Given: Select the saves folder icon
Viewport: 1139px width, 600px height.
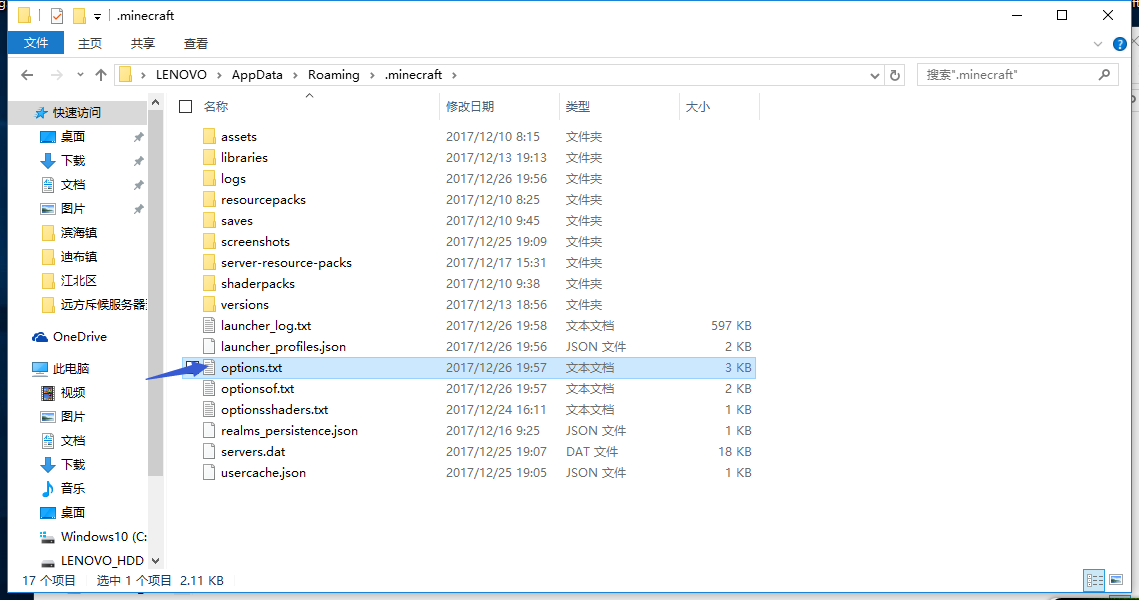Looking at the screenshot, I should [209, 221].
